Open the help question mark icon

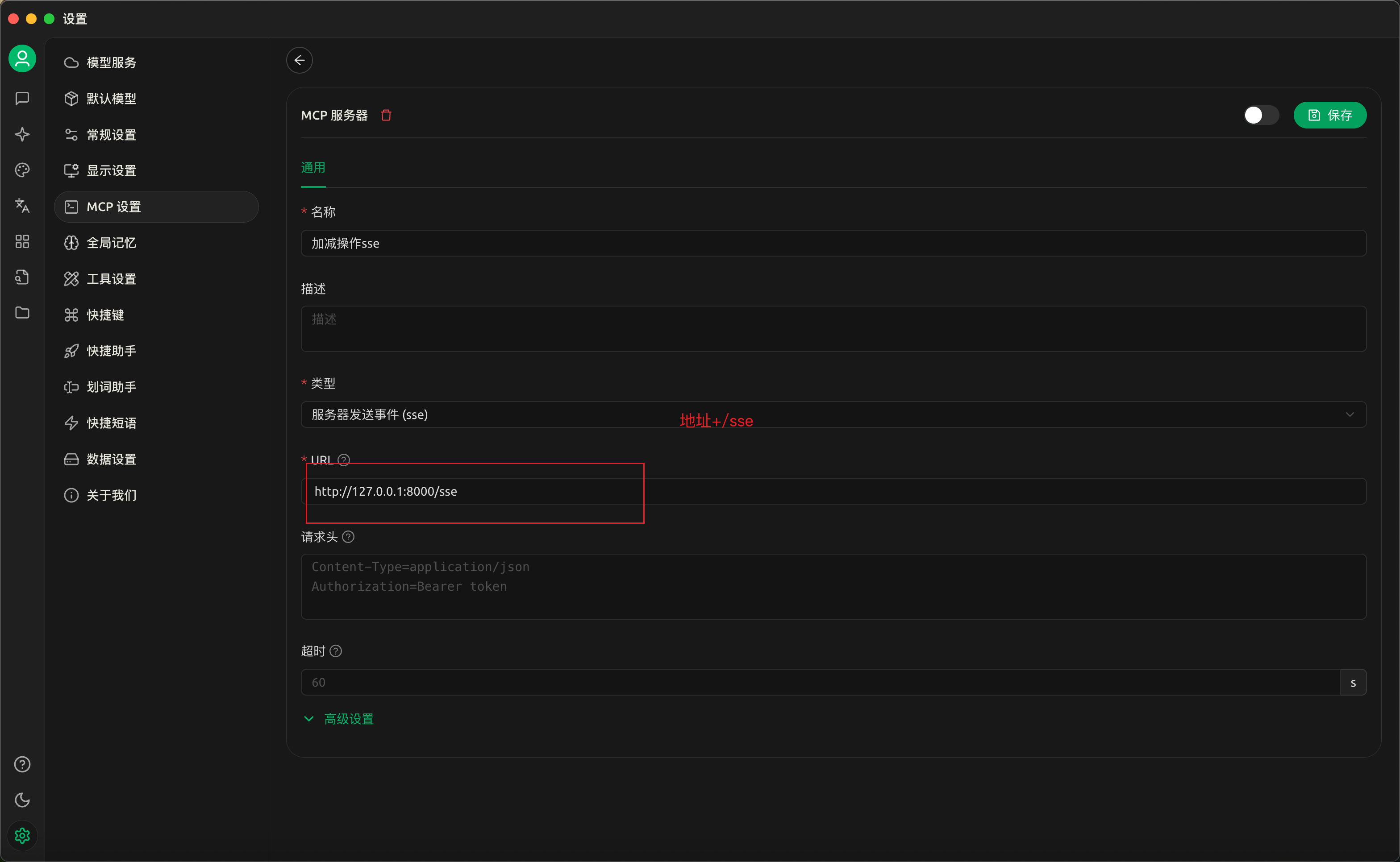click(x=22, y=764)
